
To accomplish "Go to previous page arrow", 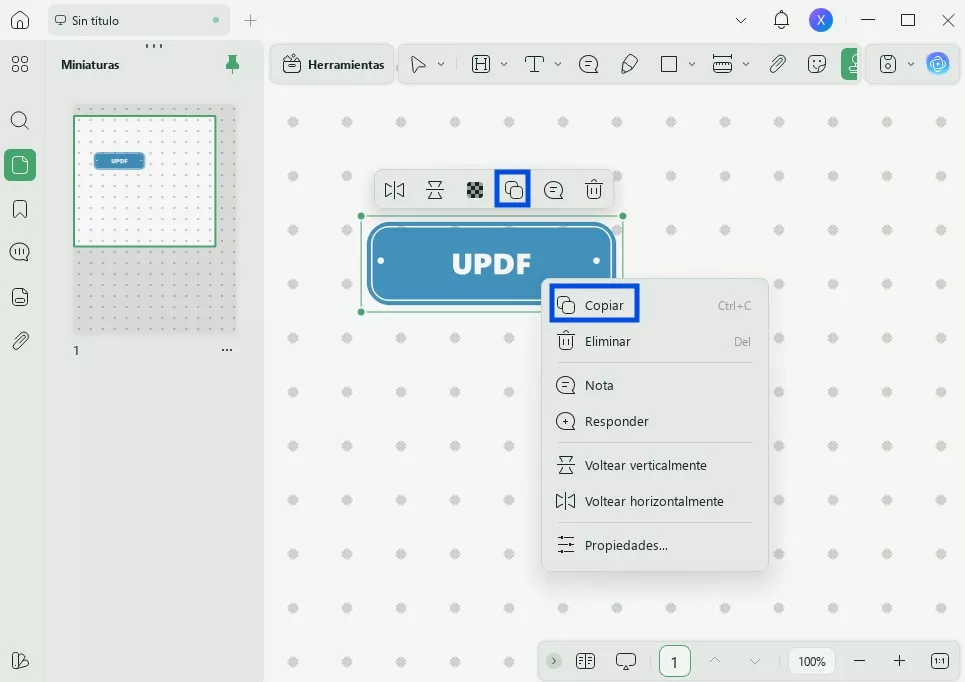I will [715, 660].
